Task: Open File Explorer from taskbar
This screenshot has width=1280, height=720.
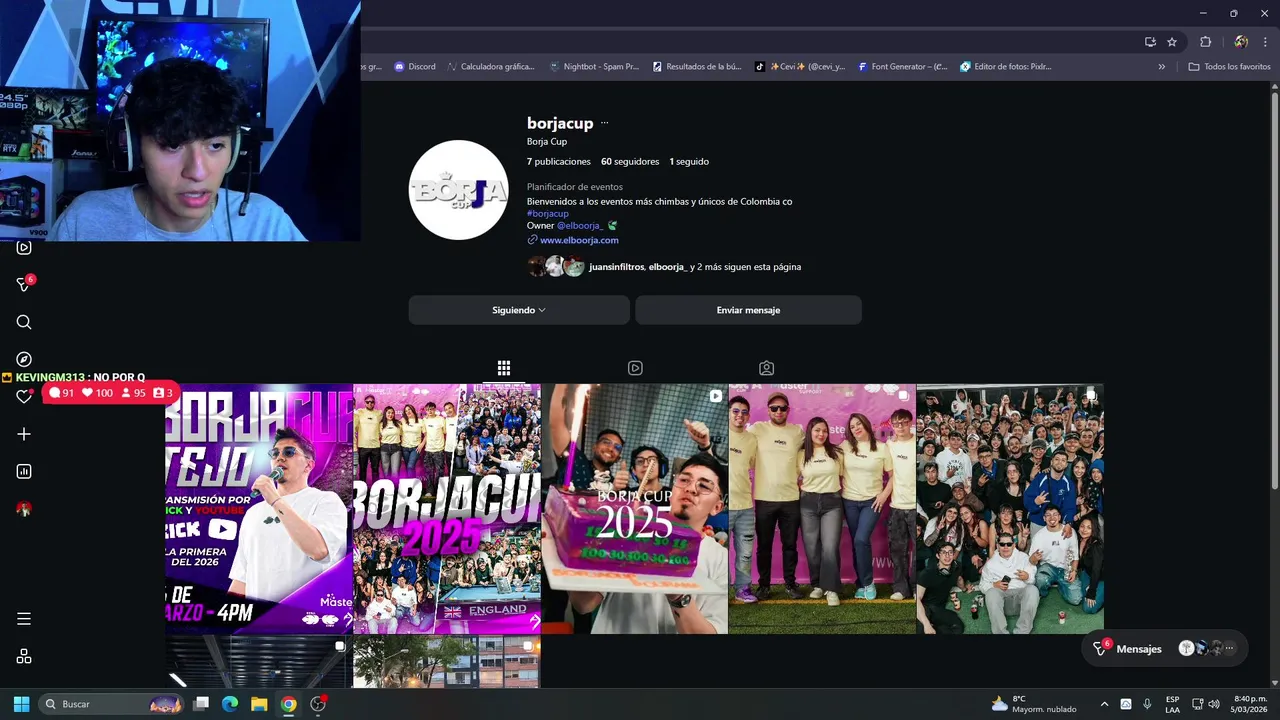Action: coord(259,704)
